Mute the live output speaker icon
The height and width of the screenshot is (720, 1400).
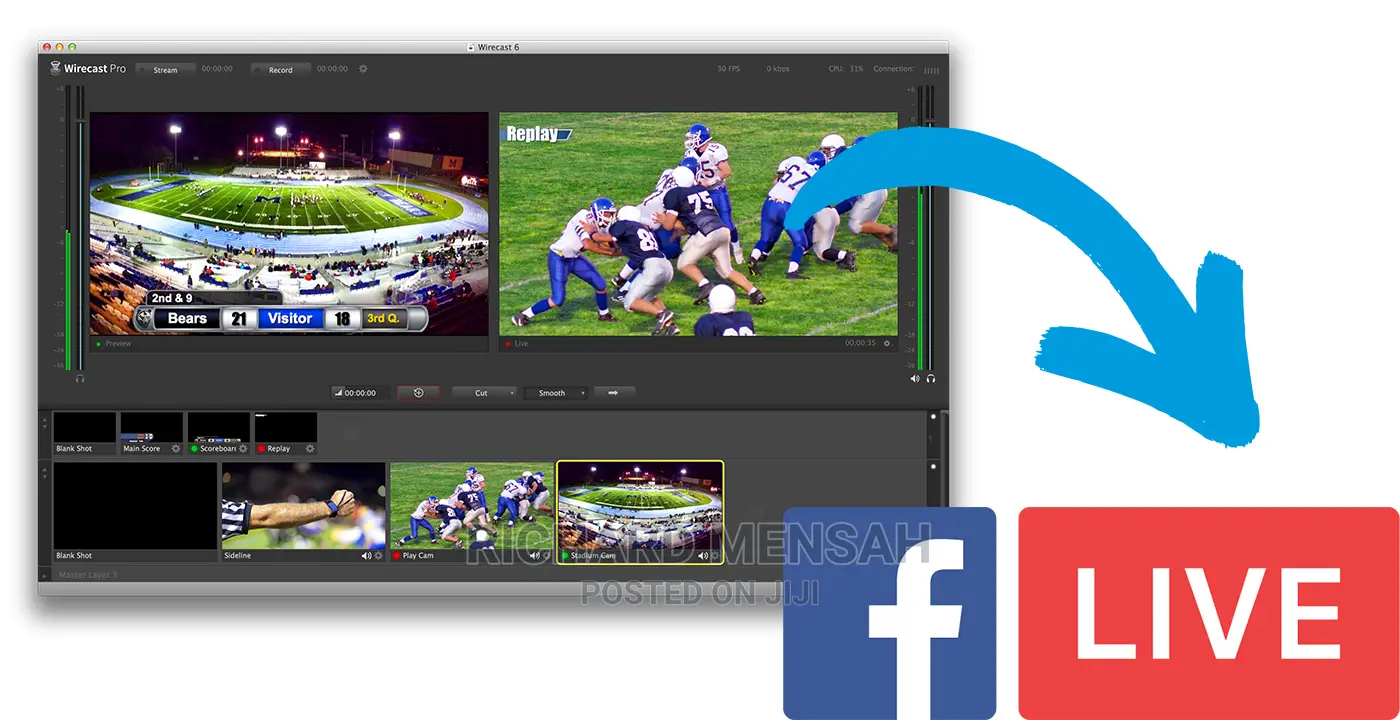pos(915,379)
